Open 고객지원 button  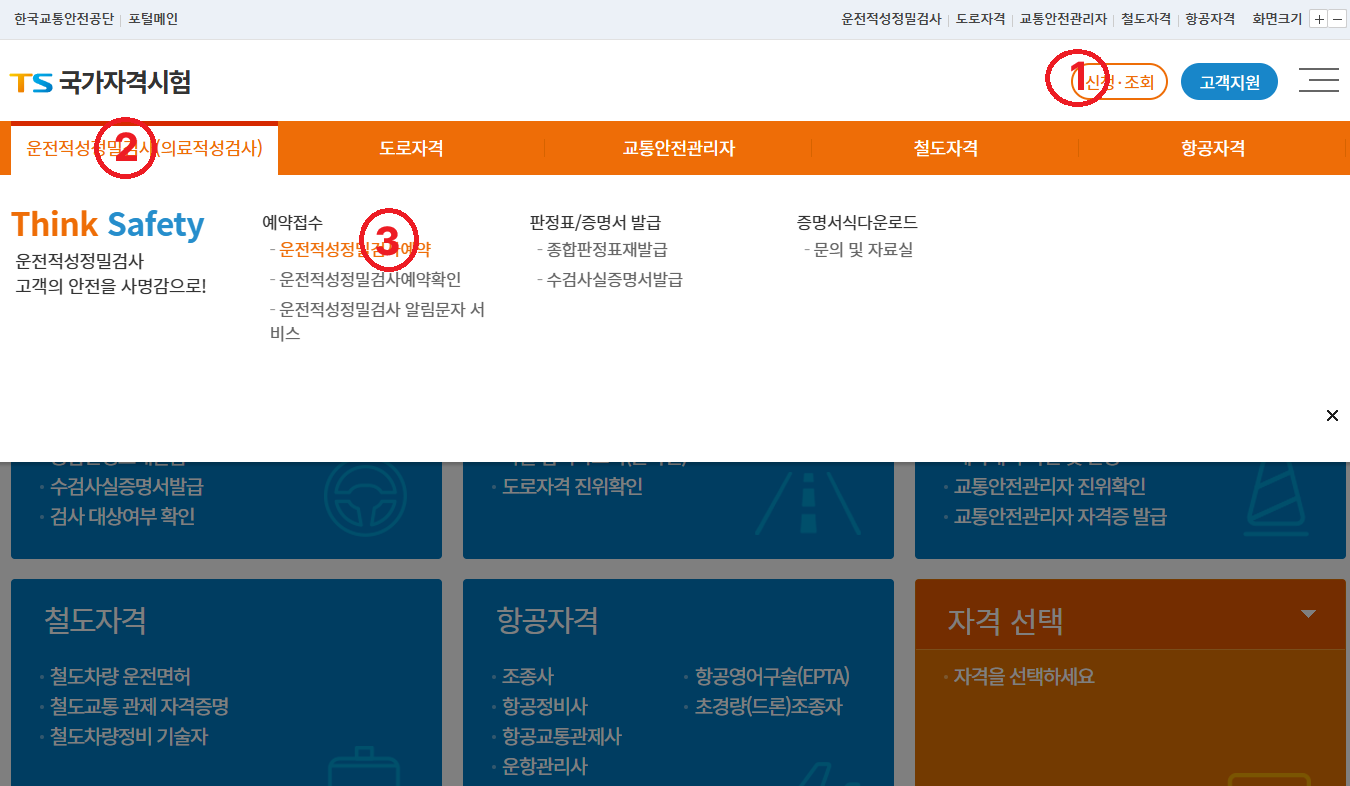click(1229, 82)
